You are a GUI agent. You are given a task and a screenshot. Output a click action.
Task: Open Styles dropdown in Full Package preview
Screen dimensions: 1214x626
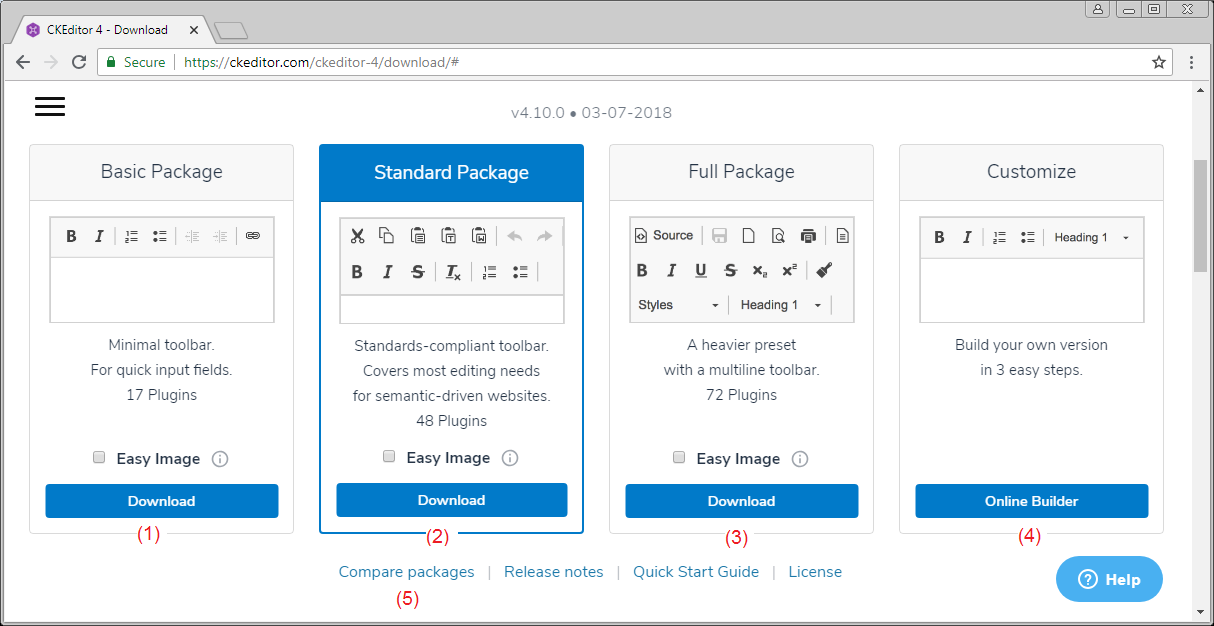pyautogui.click(x=679, y=305)
